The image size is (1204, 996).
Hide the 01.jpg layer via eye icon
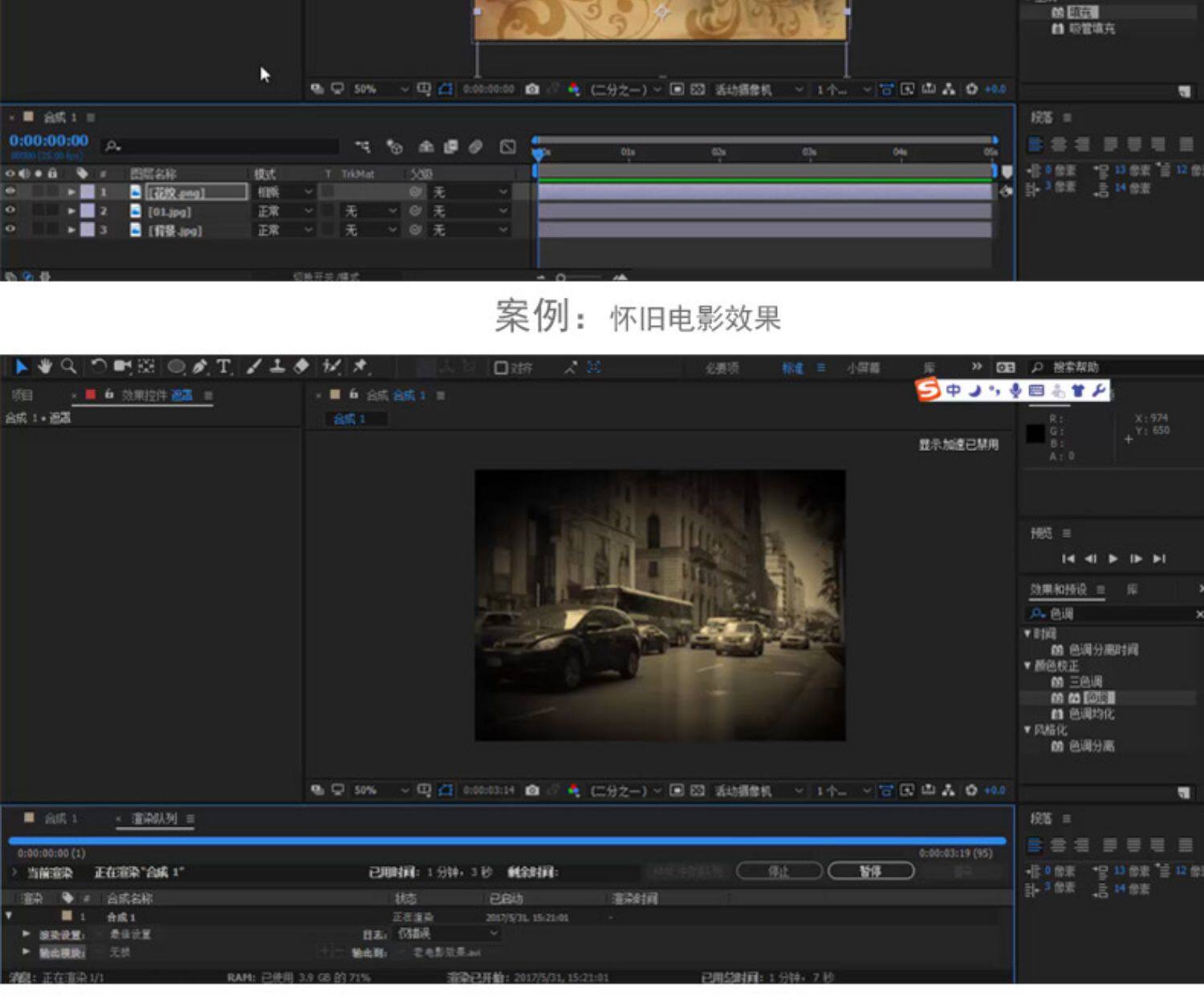pos(10,210)
